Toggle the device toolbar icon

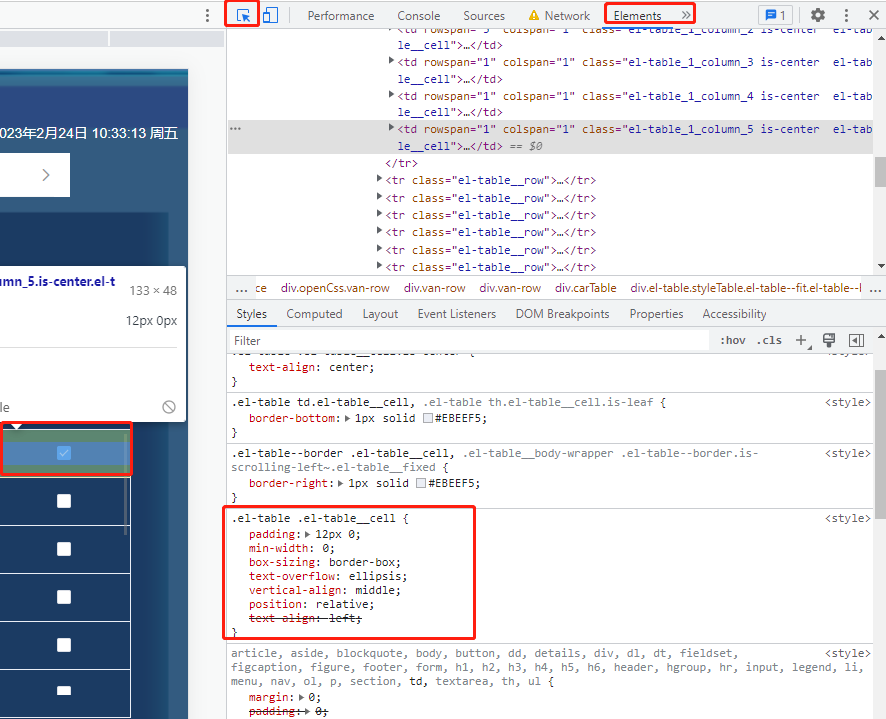click(270, 15)
